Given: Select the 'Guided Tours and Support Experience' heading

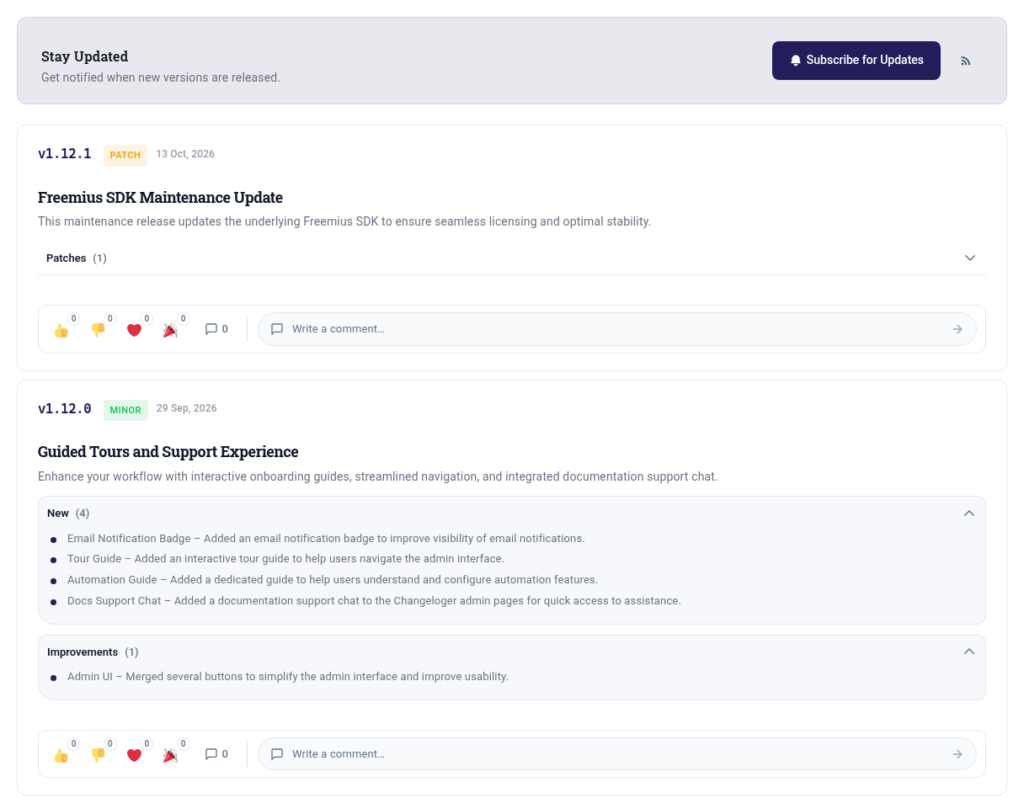Looking at the screenshot, I should [x=168, y=452].
